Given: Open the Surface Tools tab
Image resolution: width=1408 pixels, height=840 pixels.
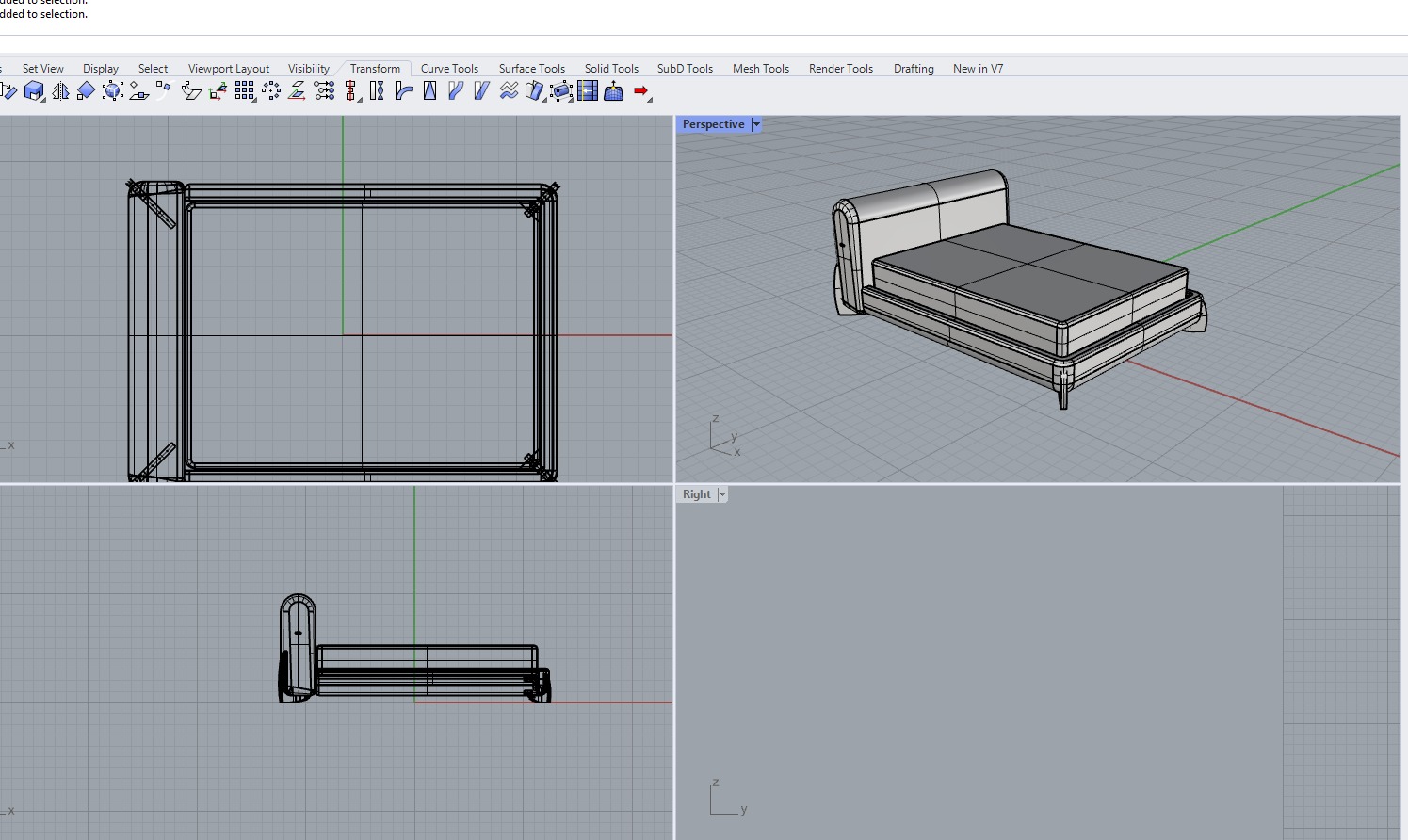Looking at the screenshot, I should pyautogui.click(x=531, y=69).
